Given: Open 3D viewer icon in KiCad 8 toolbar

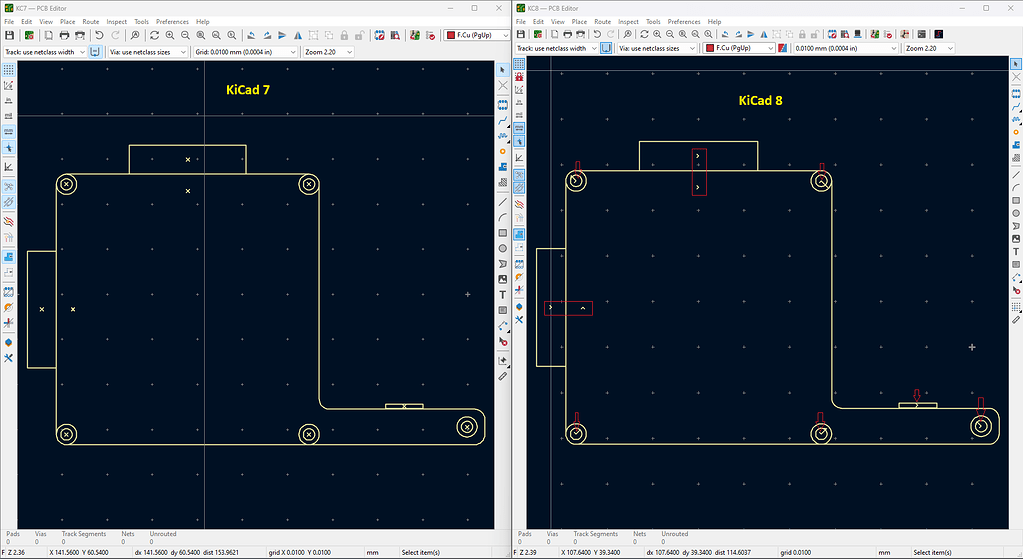Looking at the screenshot, I should click(857, 34).
